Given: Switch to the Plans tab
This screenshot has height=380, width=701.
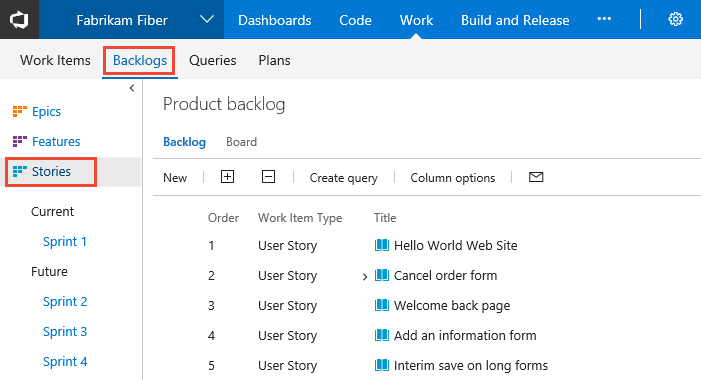Looking at the screenshot, I should 274,60.
